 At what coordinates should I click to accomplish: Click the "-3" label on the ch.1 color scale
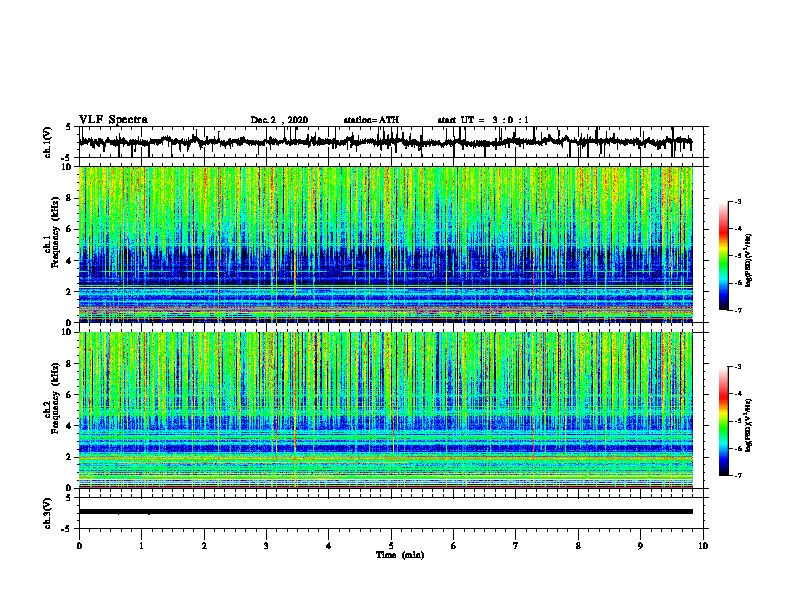pos(738,202)
